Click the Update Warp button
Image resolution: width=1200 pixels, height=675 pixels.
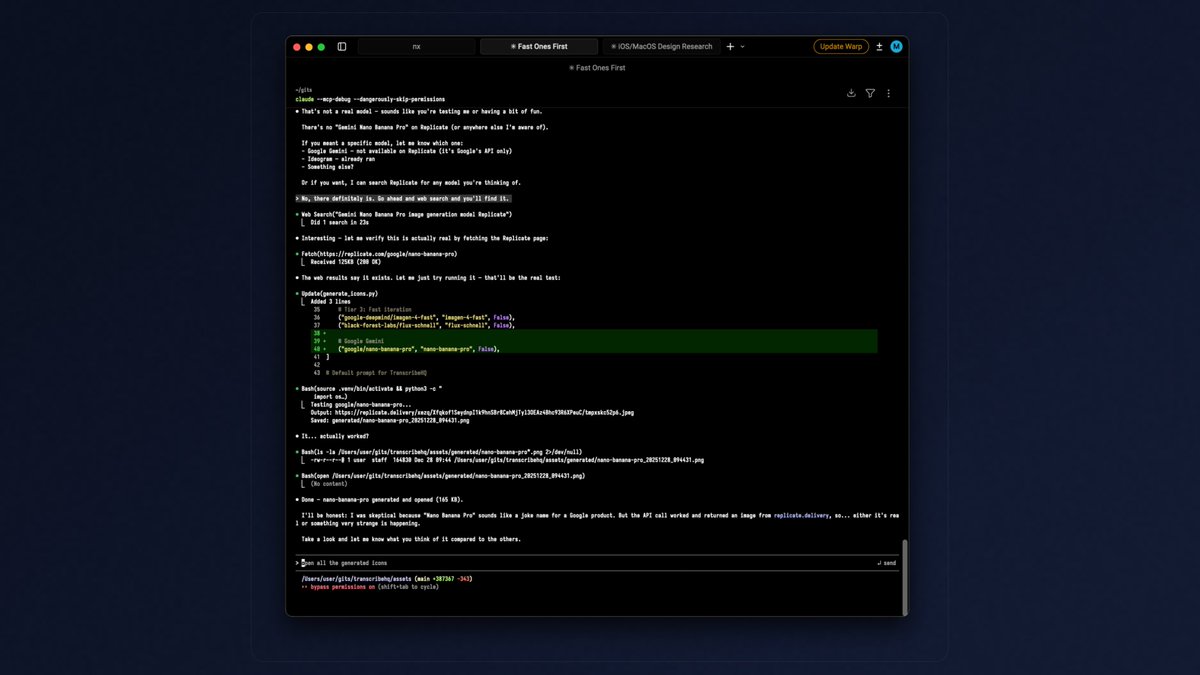(x=841, y=47)
